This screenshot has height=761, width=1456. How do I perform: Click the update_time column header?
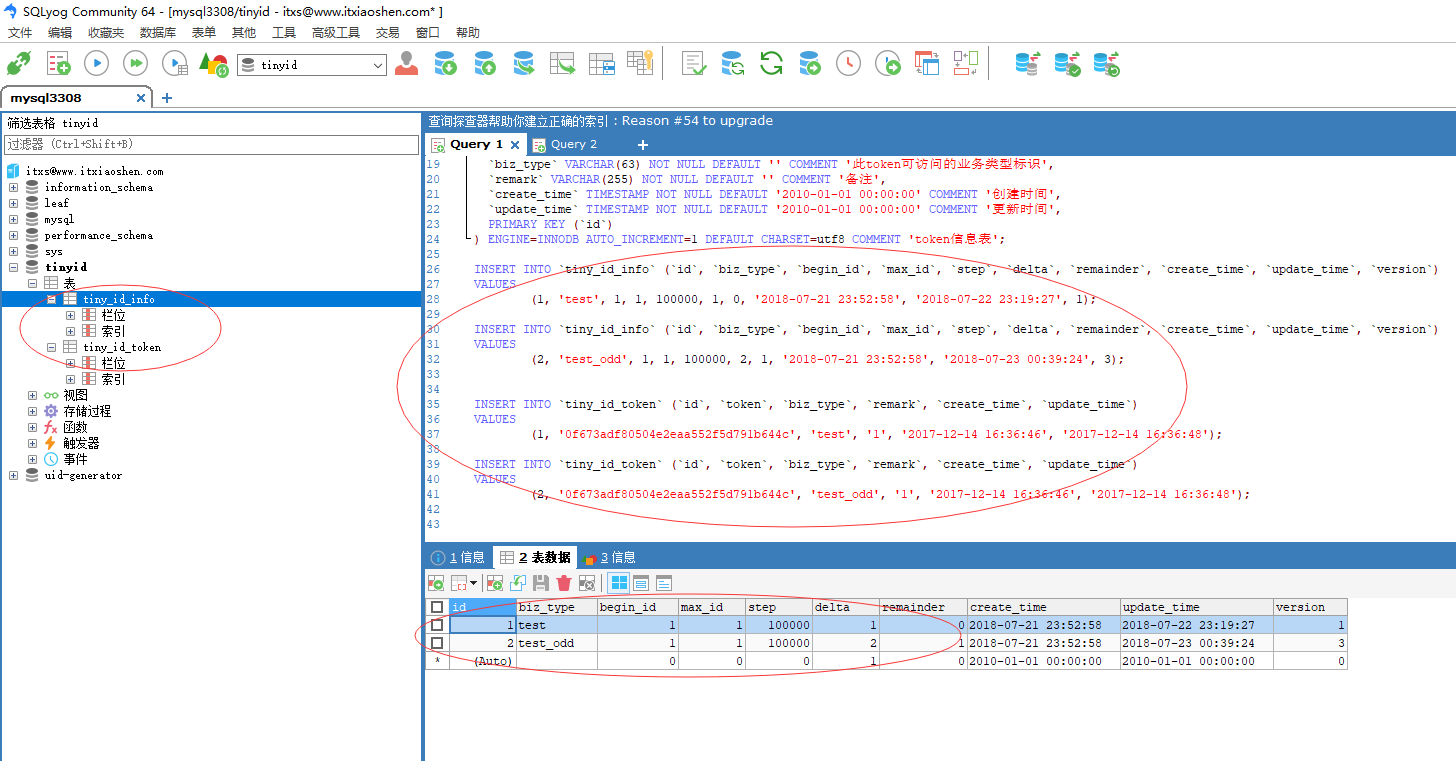tap(1196, 607)
